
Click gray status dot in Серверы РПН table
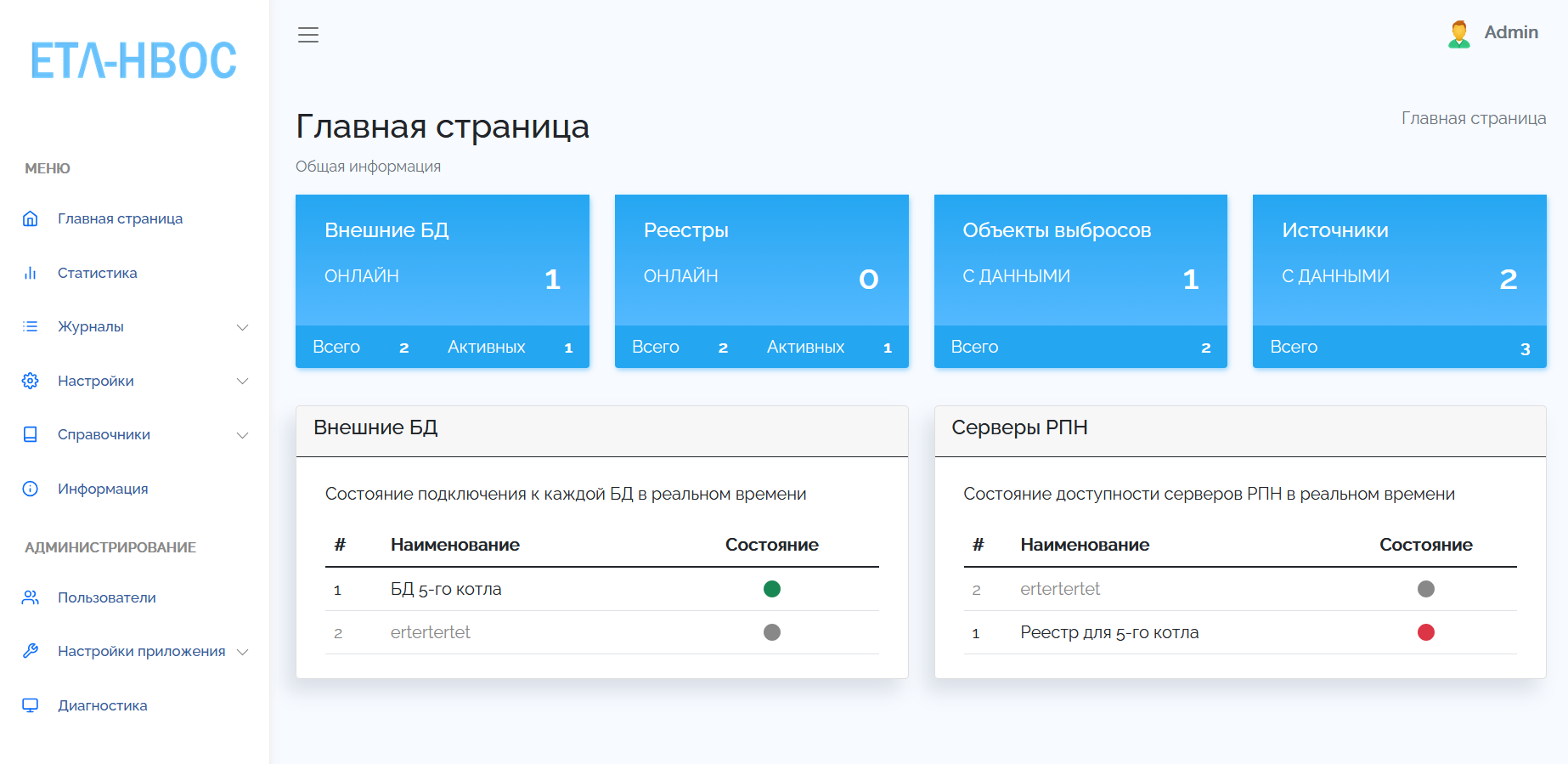1426,589
